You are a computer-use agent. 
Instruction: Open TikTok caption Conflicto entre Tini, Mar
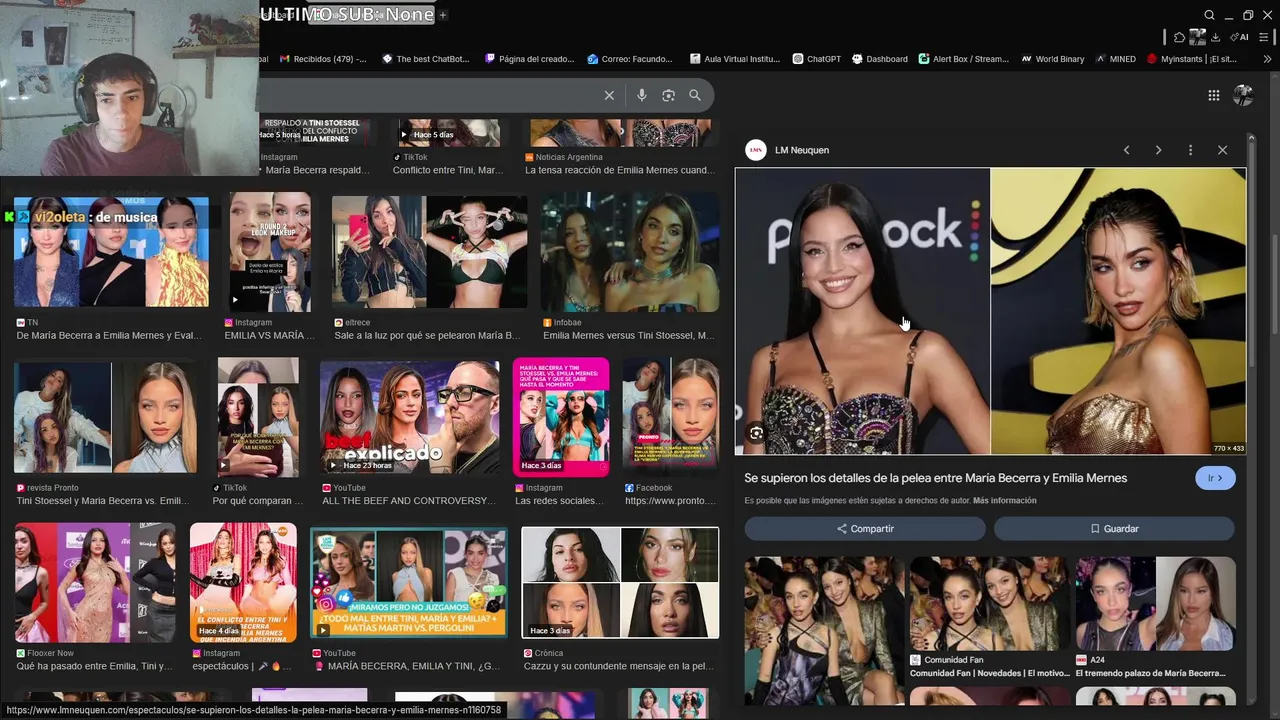coord(448,170)
